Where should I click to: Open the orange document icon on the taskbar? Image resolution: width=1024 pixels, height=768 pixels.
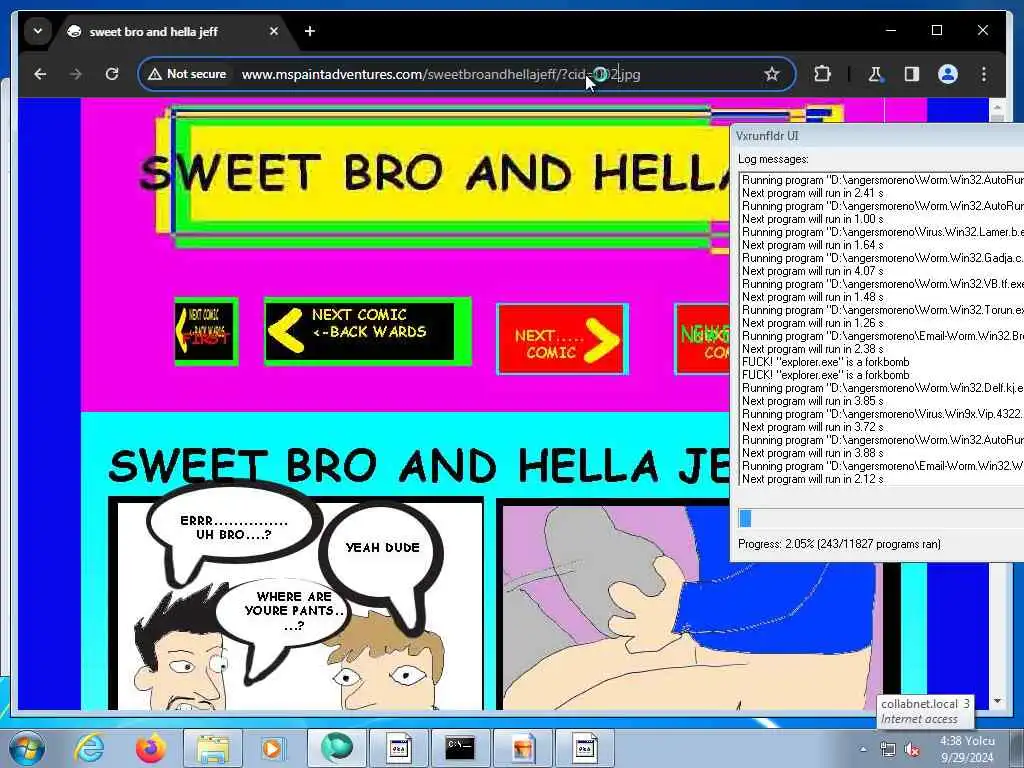pyautogui.click(x=522, y=748)
